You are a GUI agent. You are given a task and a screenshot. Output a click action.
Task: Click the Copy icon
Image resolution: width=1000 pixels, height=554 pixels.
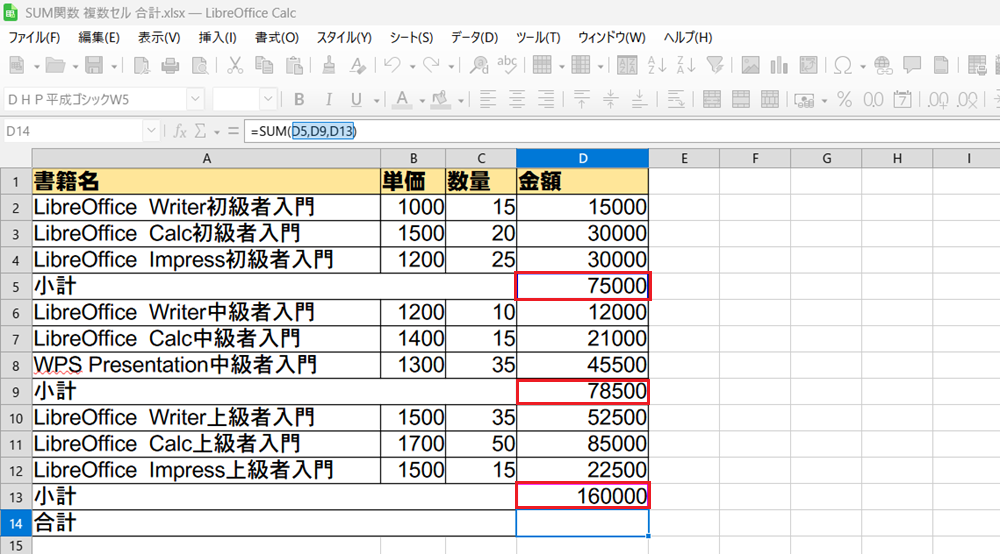point(264,65)
